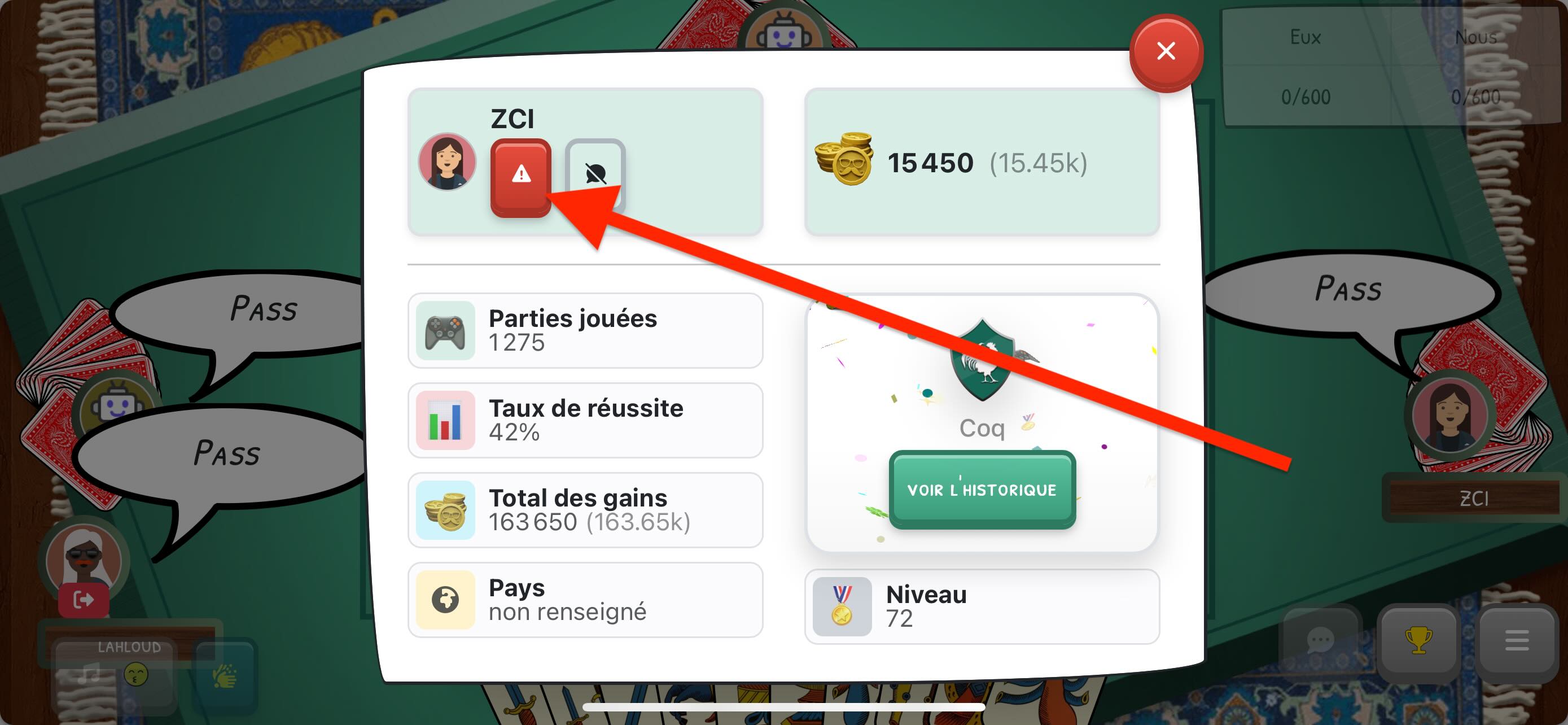Click the Coq rooster shield badge

[x=982, y=359]
